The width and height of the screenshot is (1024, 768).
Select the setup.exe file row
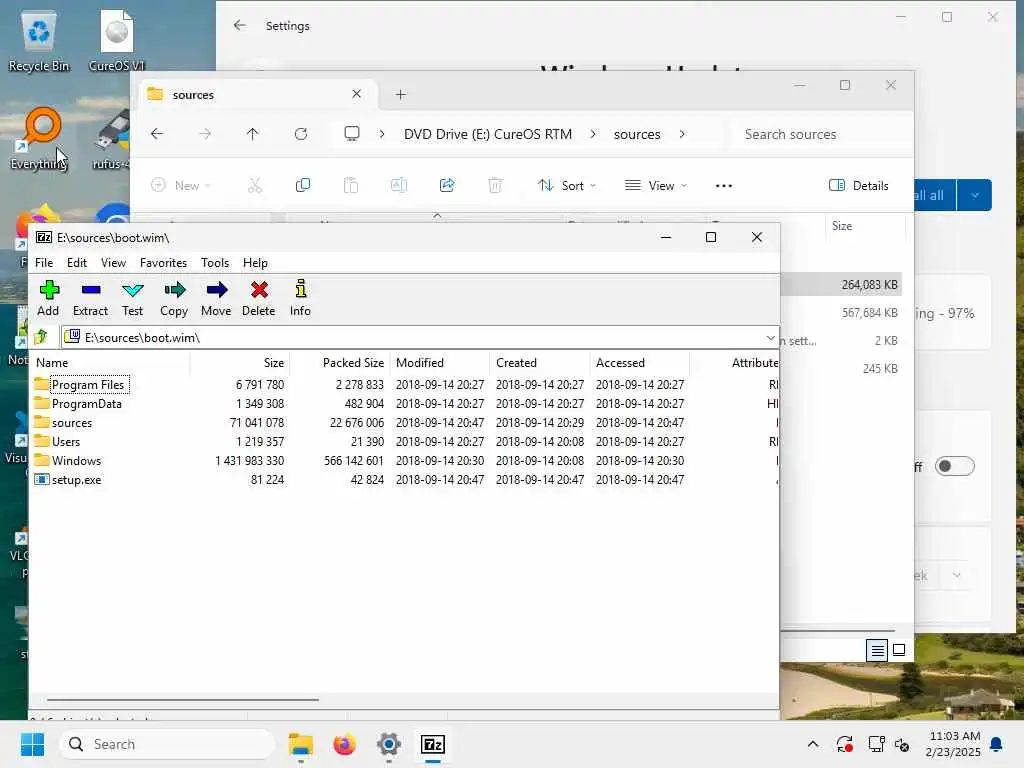pos(405,479)
